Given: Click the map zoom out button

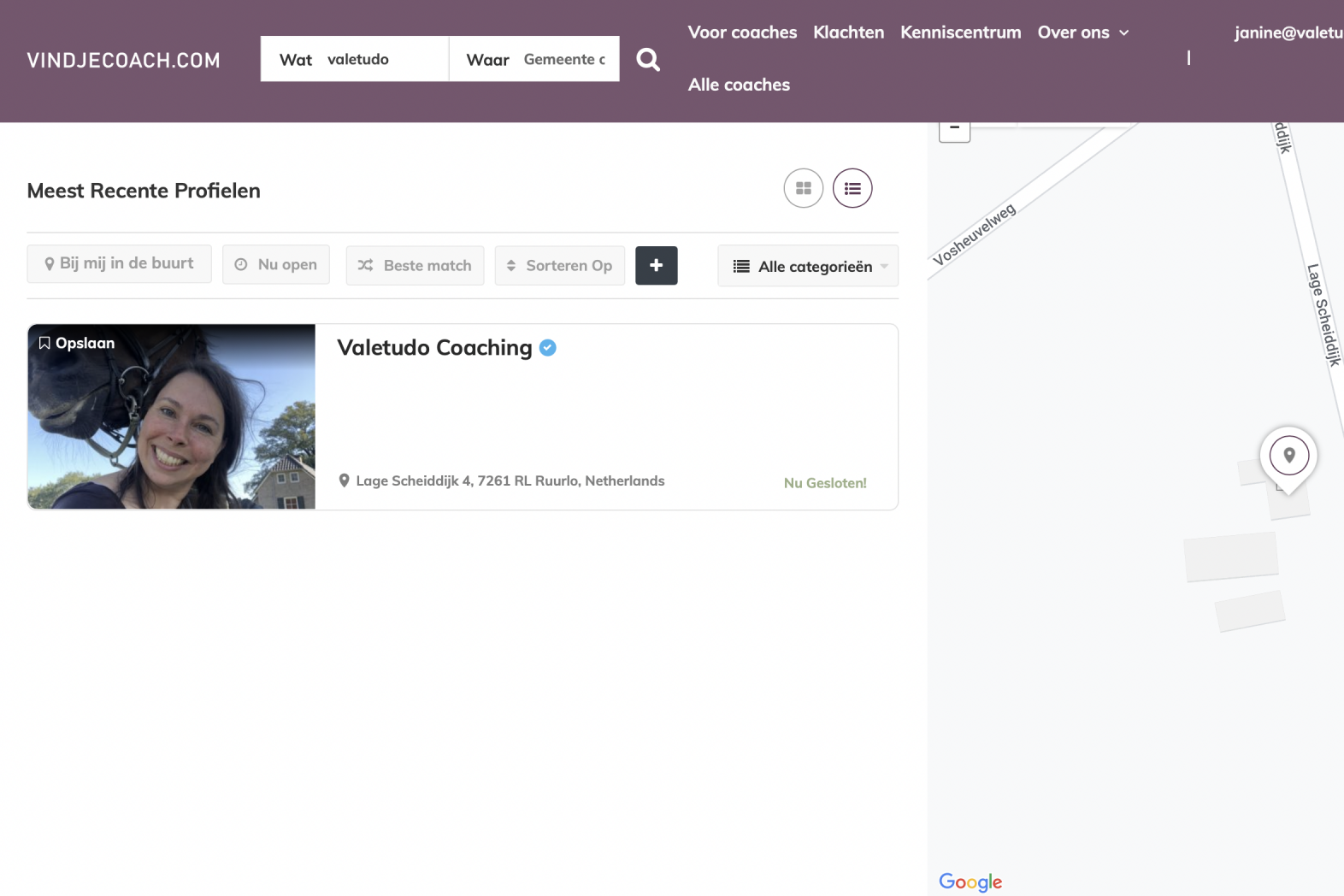Looking at the screenshot, I should 954,130.
